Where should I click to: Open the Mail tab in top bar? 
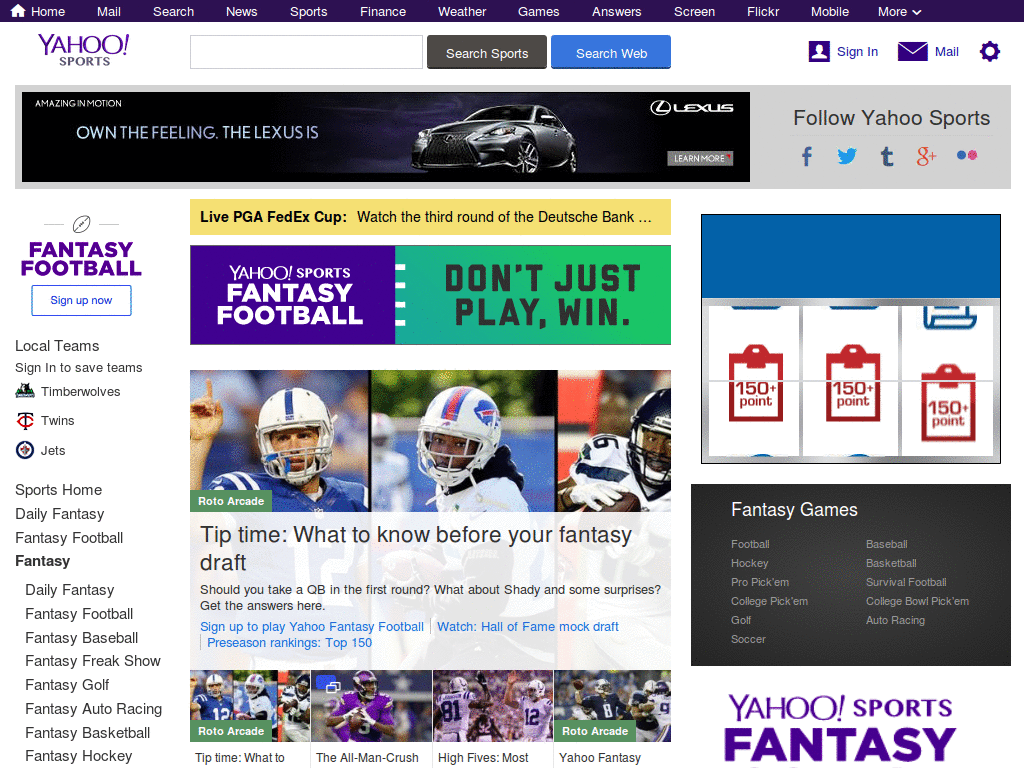[x=108, y=12]
